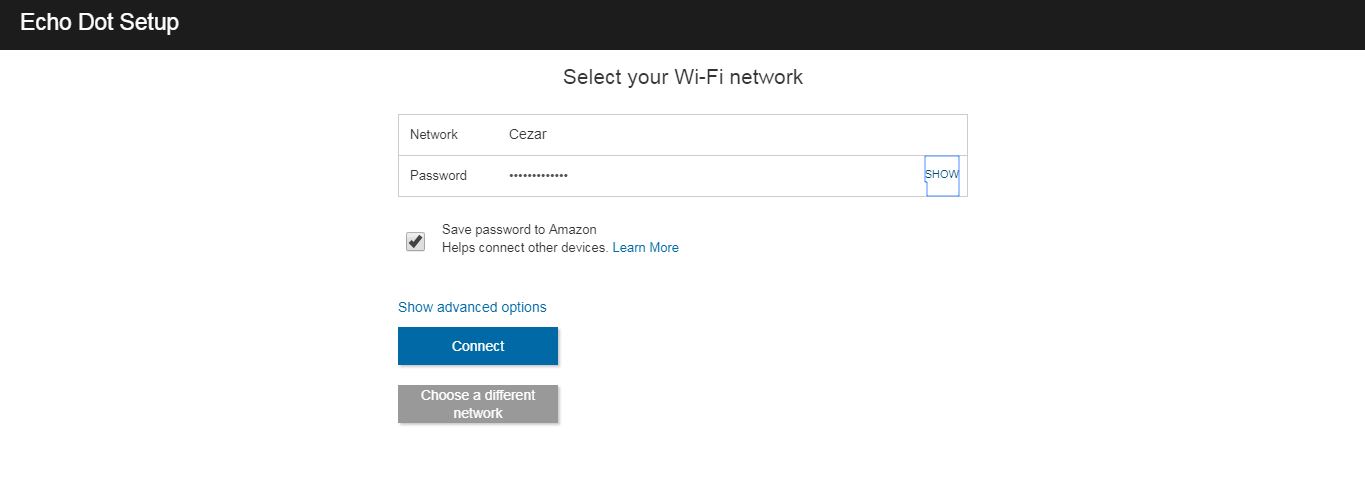
Task: Open the Learn More link
Action: [645, 247]
